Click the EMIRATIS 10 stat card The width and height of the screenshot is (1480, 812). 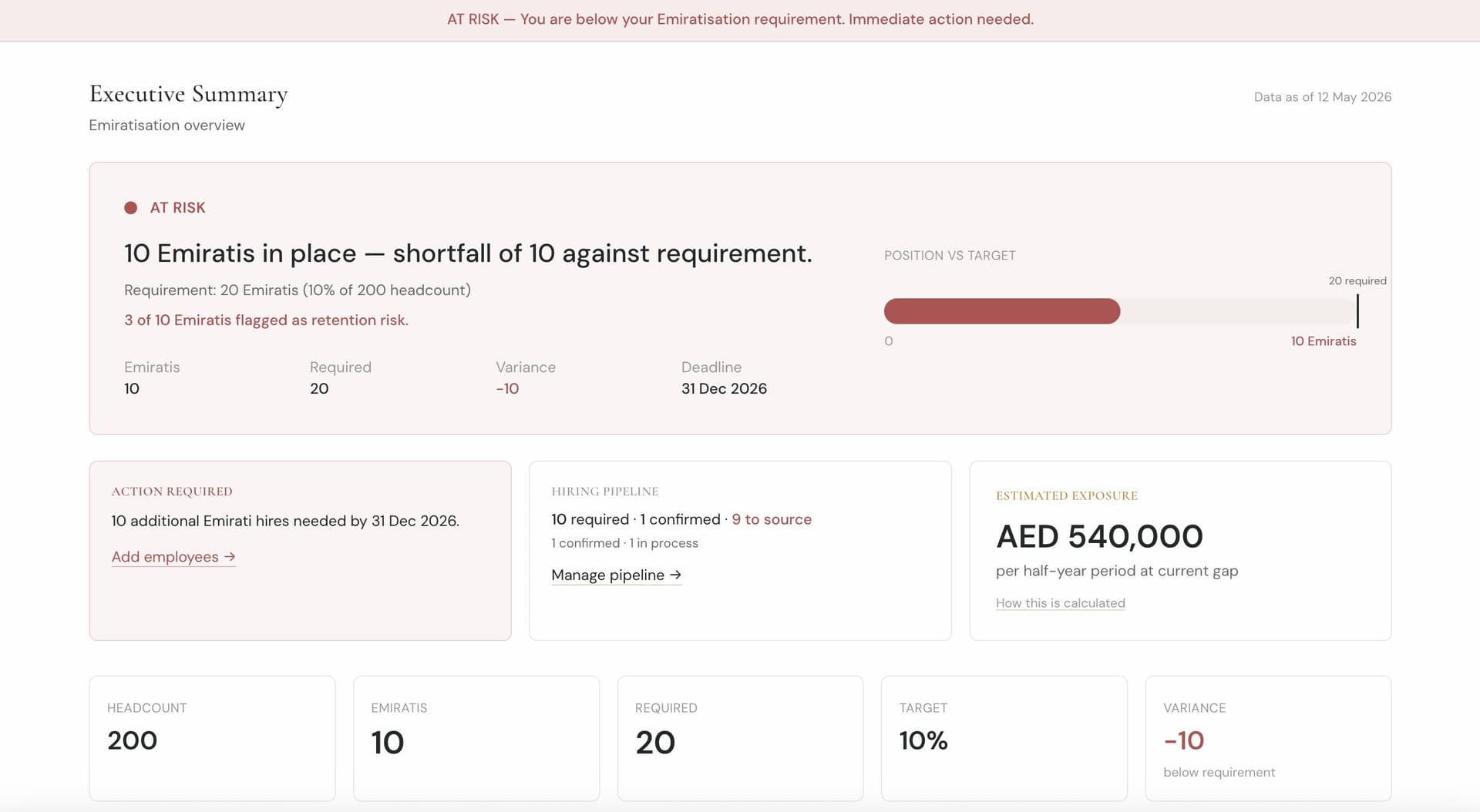[476, 739]
